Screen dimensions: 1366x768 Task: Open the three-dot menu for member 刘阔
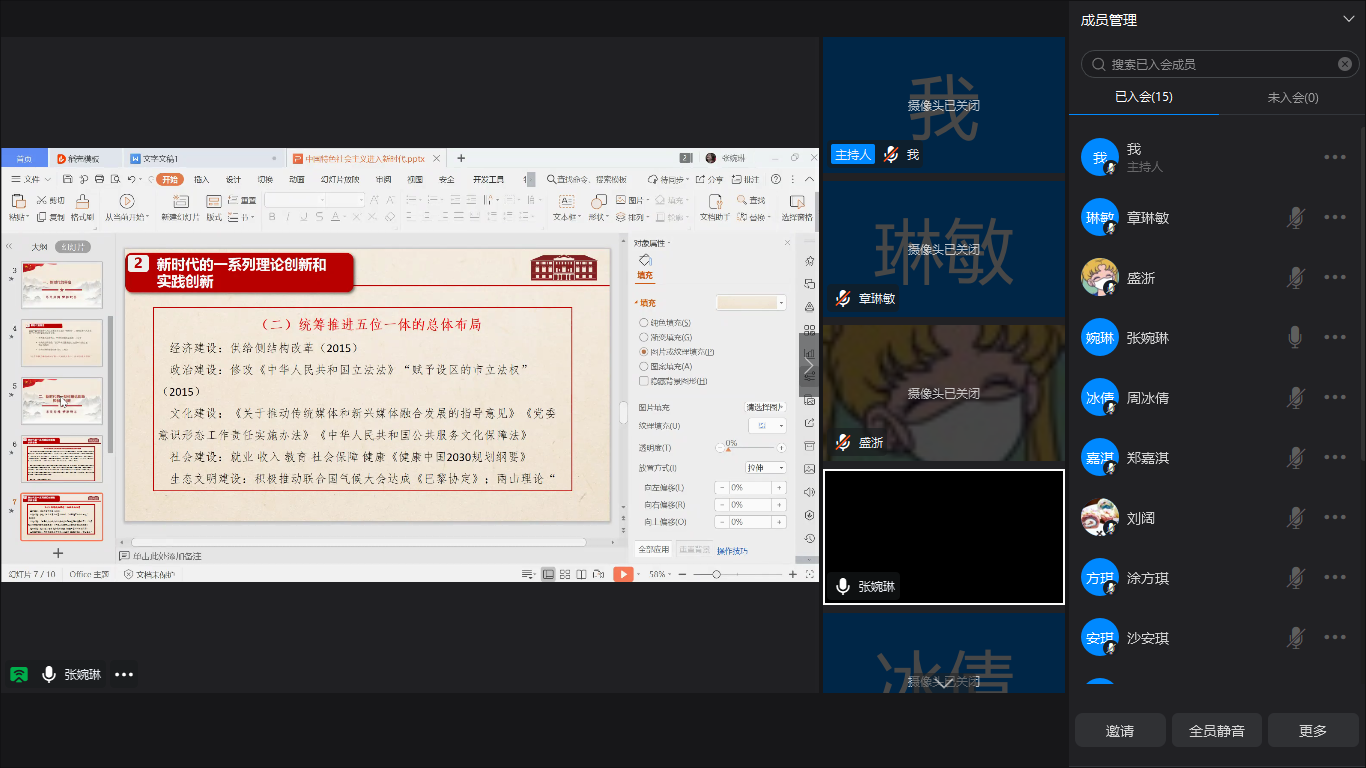(1334, 518)
